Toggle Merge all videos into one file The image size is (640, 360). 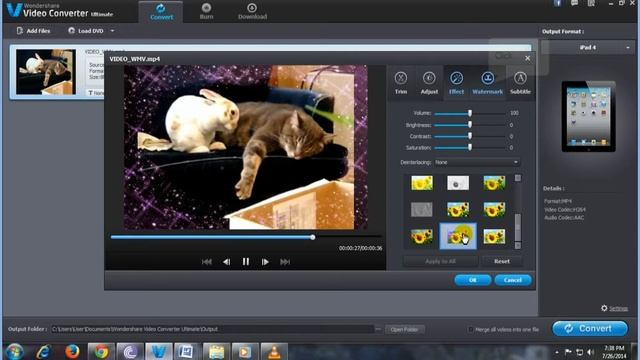point(470,329)
